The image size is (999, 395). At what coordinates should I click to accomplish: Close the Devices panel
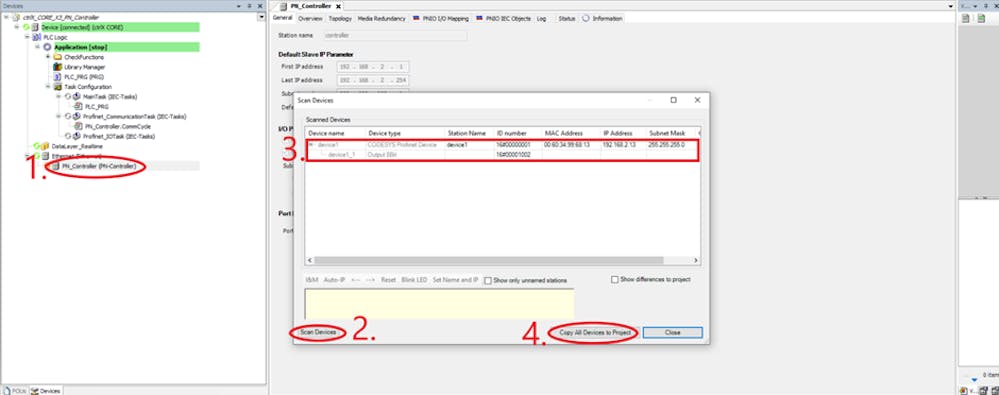click(259, 6)
